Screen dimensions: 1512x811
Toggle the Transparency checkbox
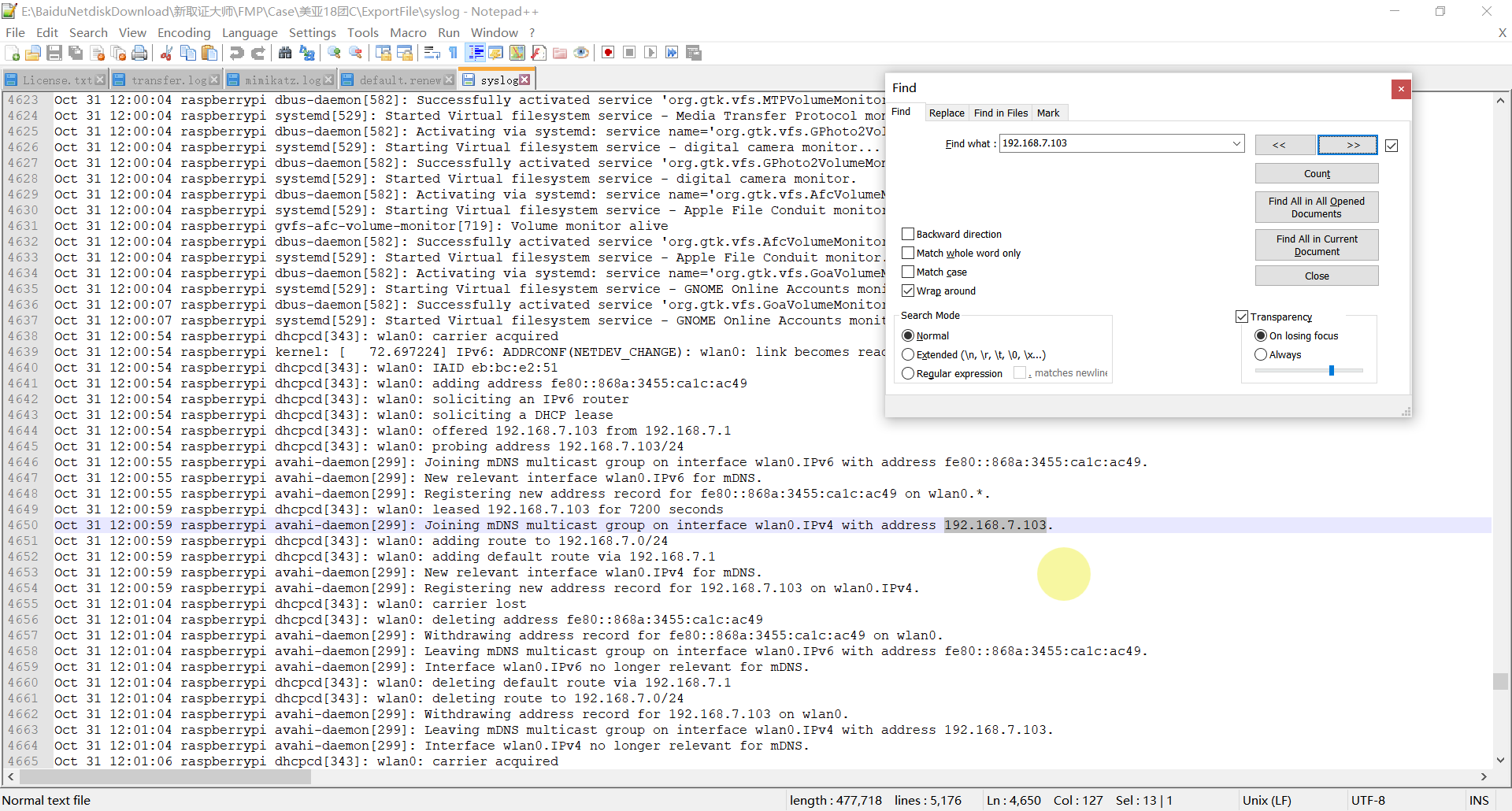point(1242,317)
